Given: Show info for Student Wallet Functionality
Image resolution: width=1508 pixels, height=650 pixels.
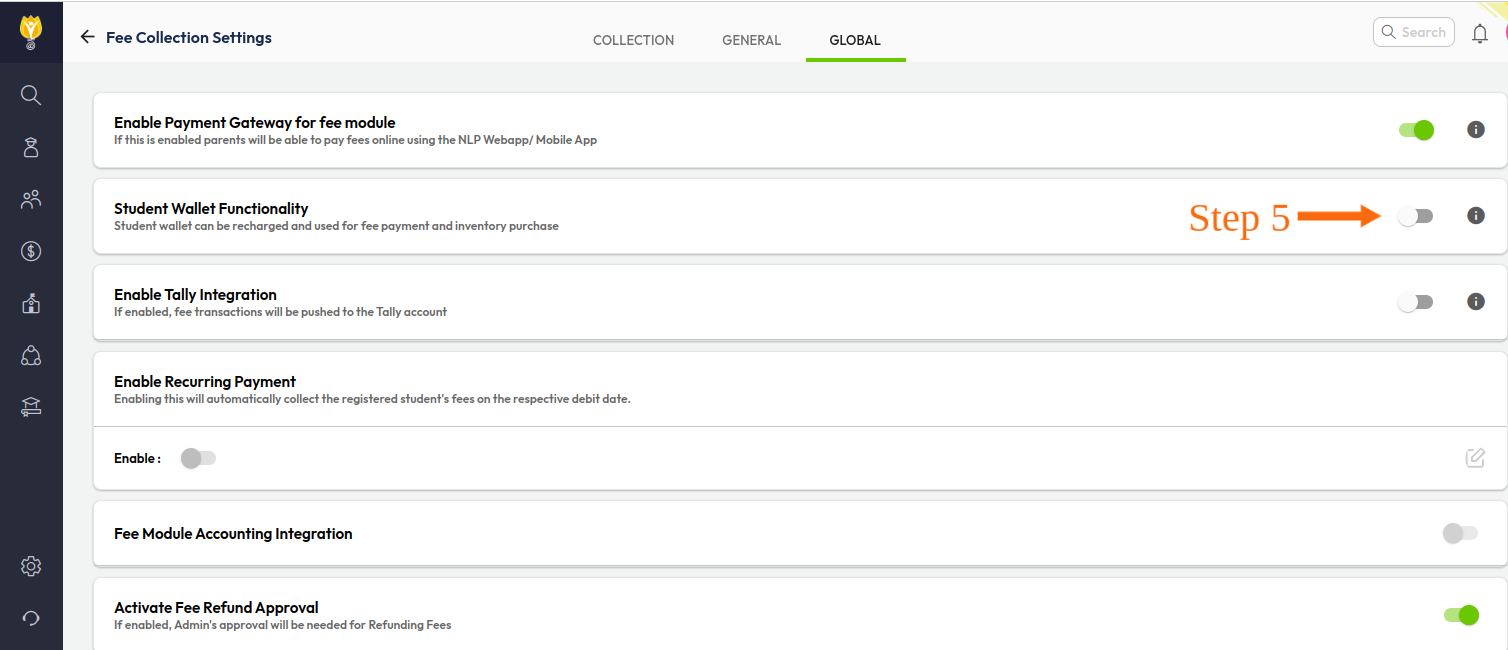Looking at the screenshot, I should 1475,216.
